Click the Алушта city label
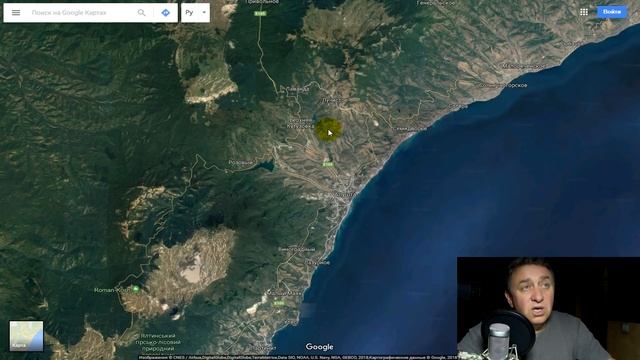Image resolution: width=640 pixels, height=360 pixels. (x=344, y=194)
